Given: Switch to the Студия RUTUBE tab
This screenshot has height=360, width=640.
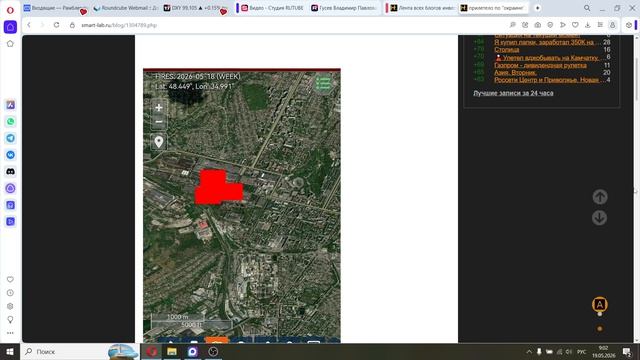Looking at the screenshot, I should [271, 8].
